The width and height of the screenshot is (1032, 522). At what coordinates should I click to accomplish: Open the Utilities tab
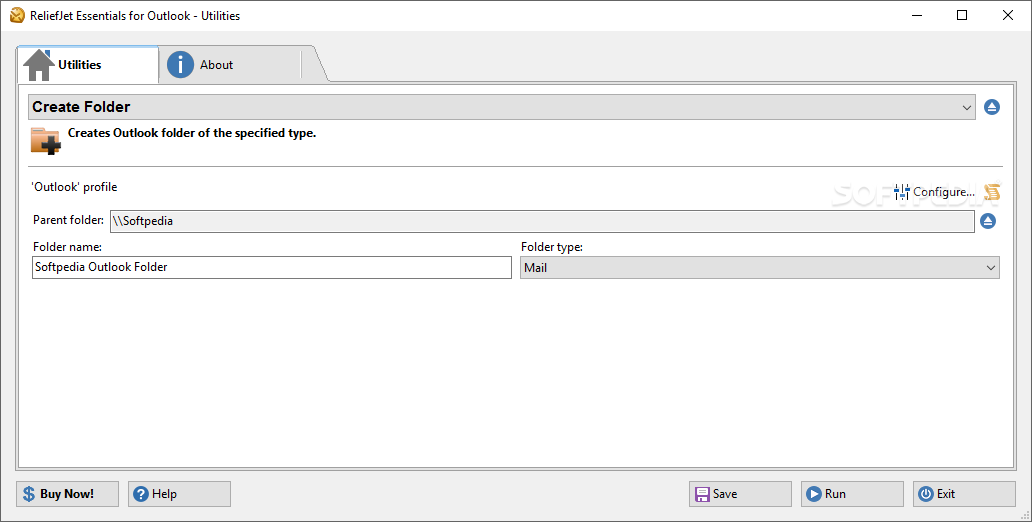tap(88, 65)
